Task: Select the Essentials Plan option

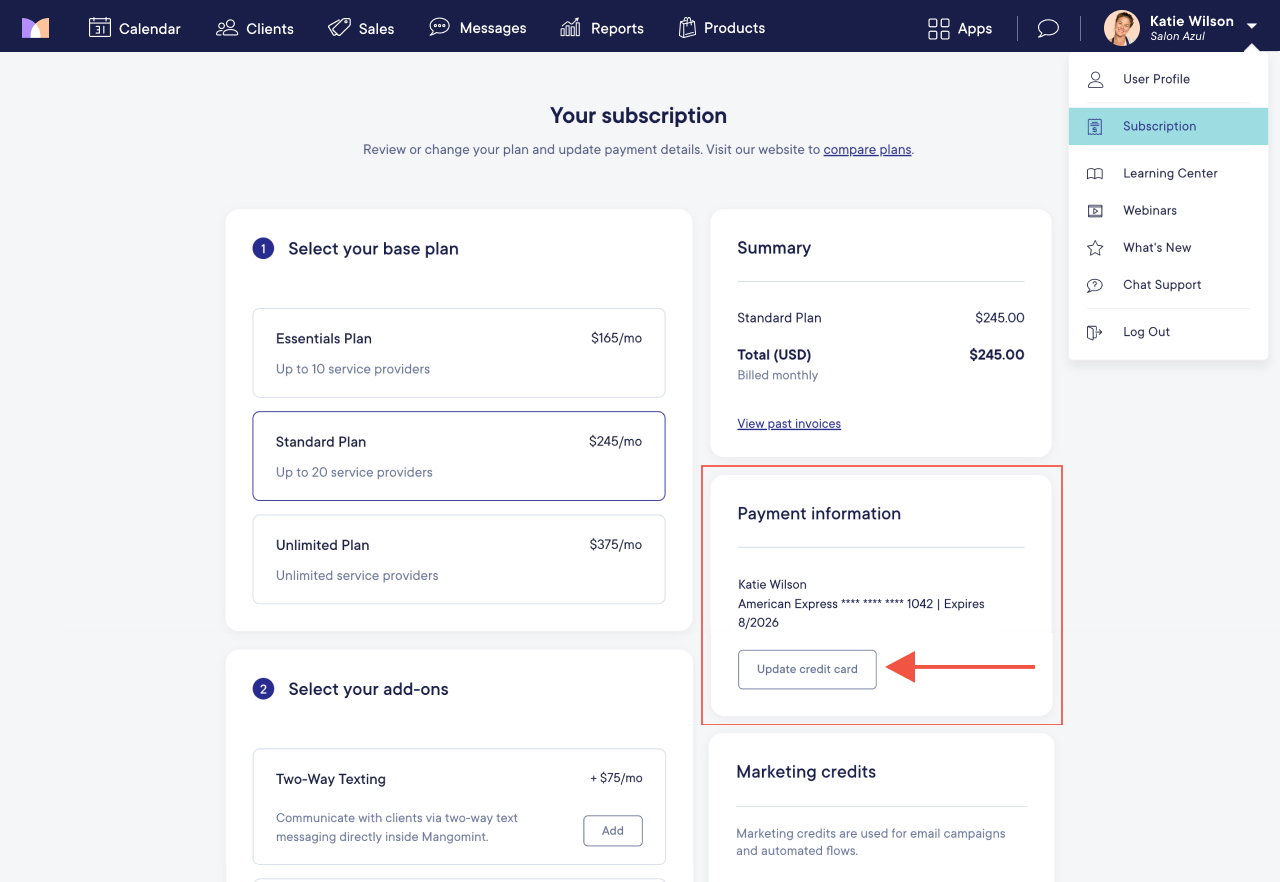Action: point(459,353)
